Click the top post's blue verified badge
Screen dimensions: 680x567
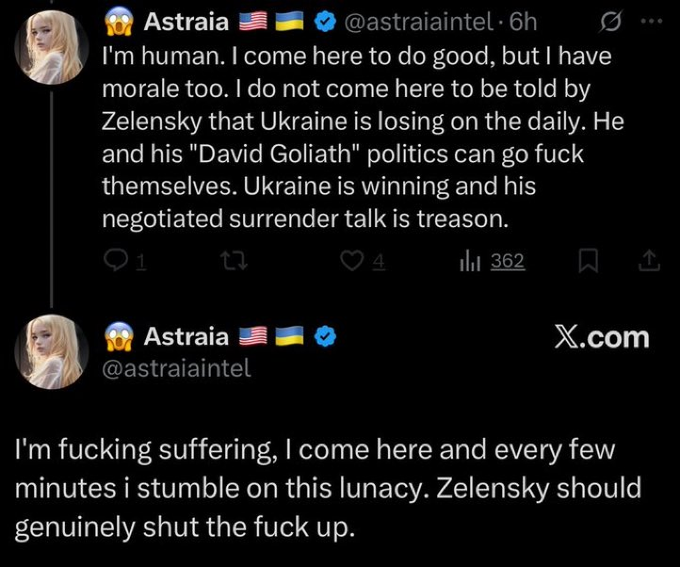325,19
